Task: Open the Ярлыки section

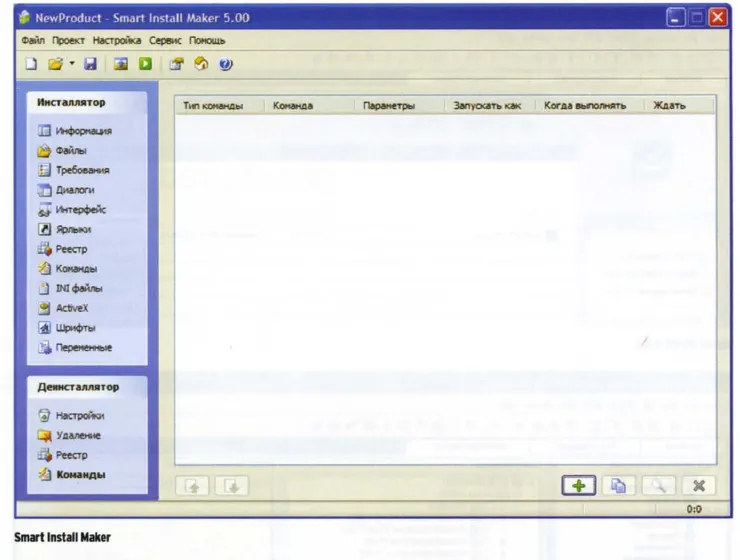Action: coord(73,229)
